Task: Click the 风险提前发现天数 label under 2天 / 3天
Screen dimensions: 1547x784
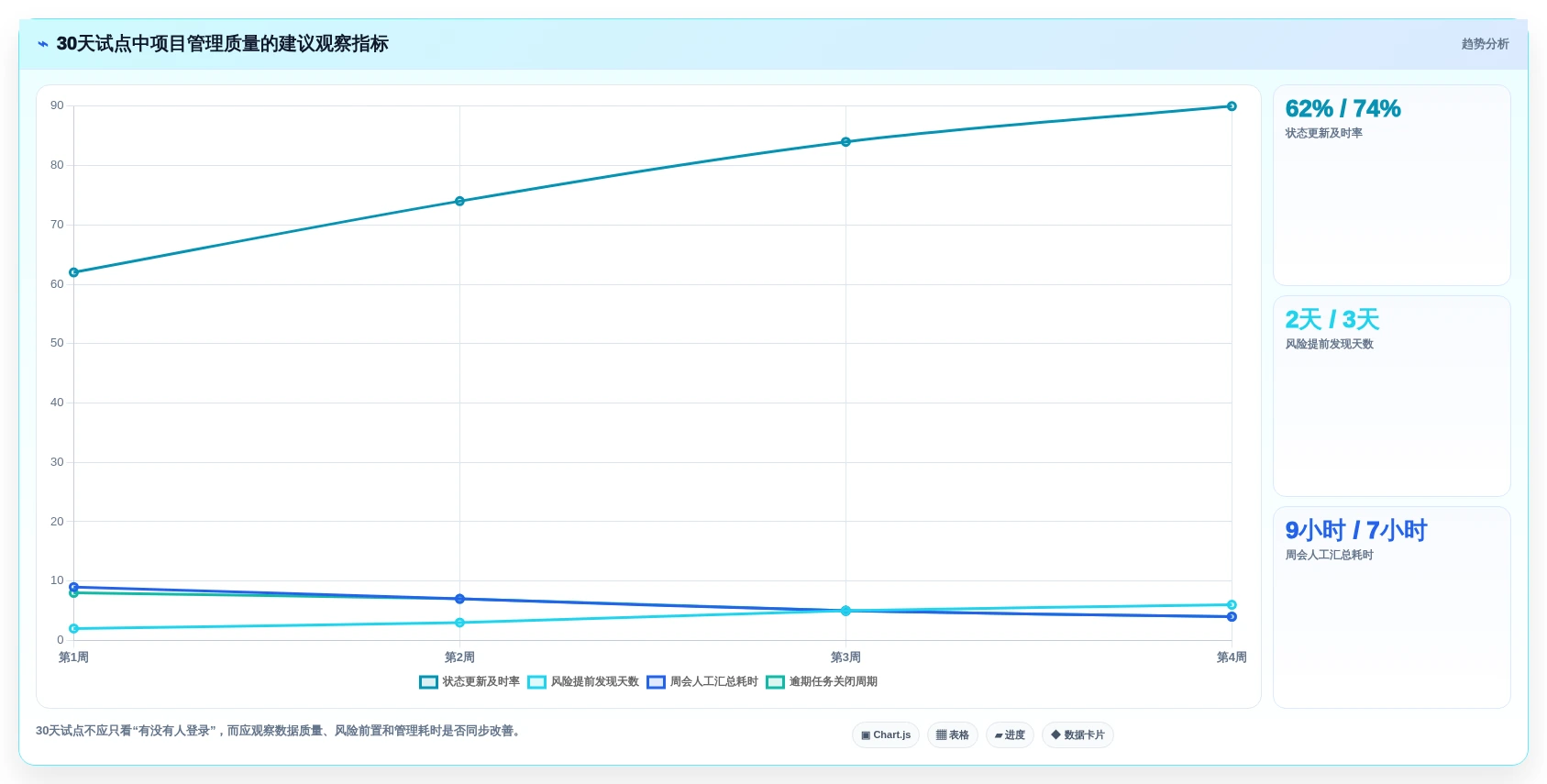Action: pyautogui.click(x=1330, y=344)
